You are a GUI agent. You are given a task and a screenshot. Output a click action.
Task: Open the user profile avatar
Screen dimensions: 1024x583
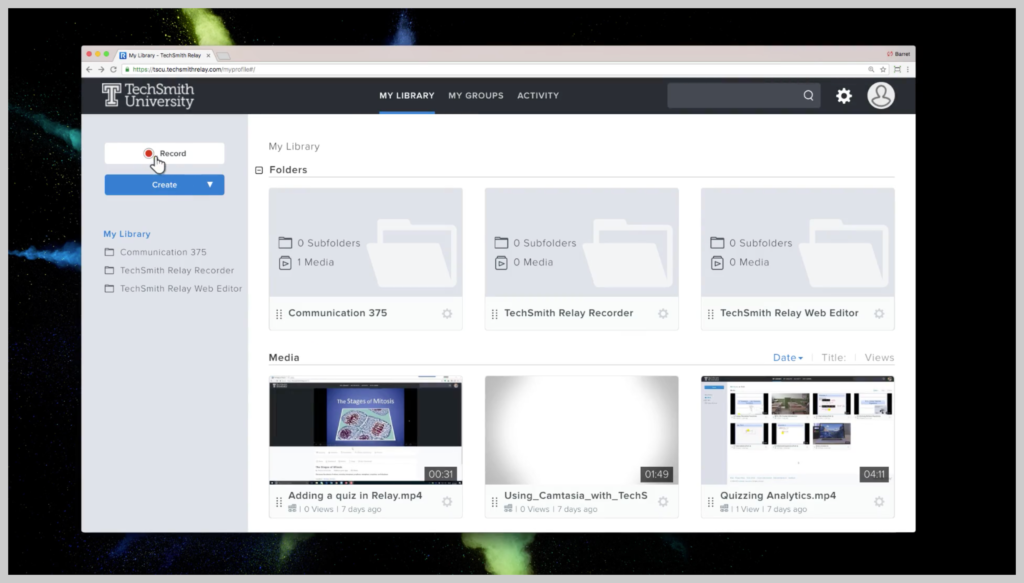880,95
